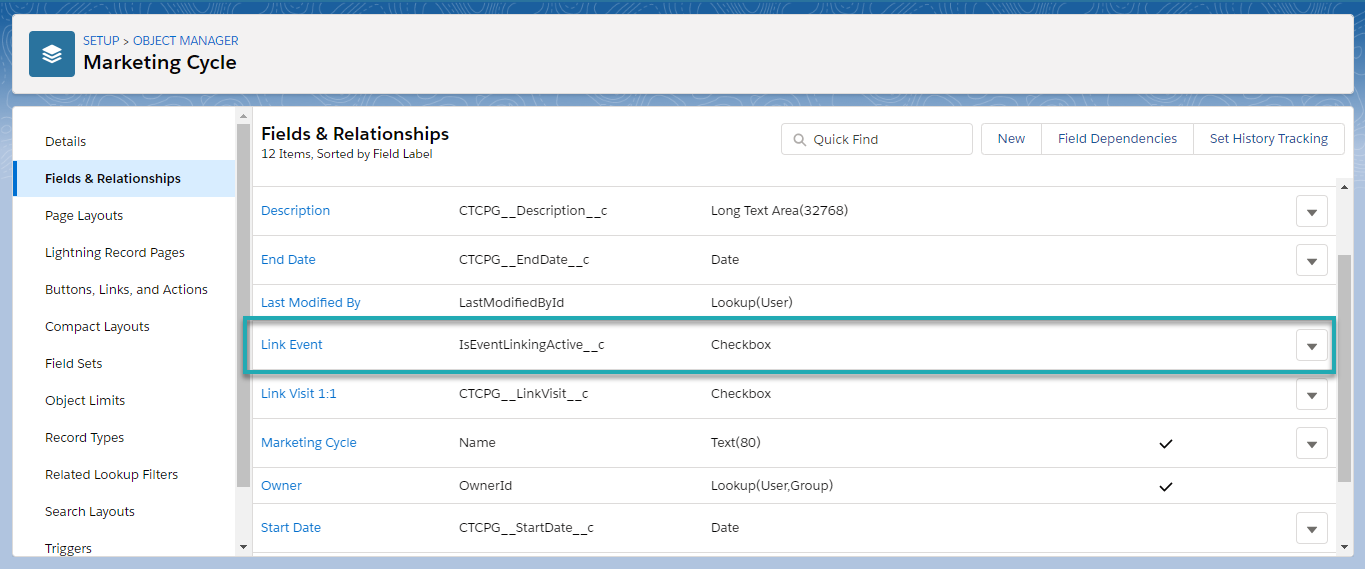Open the End Date row action dropdown
The height and width of the screenshot is (569, 1365).
coord(1311,261)
